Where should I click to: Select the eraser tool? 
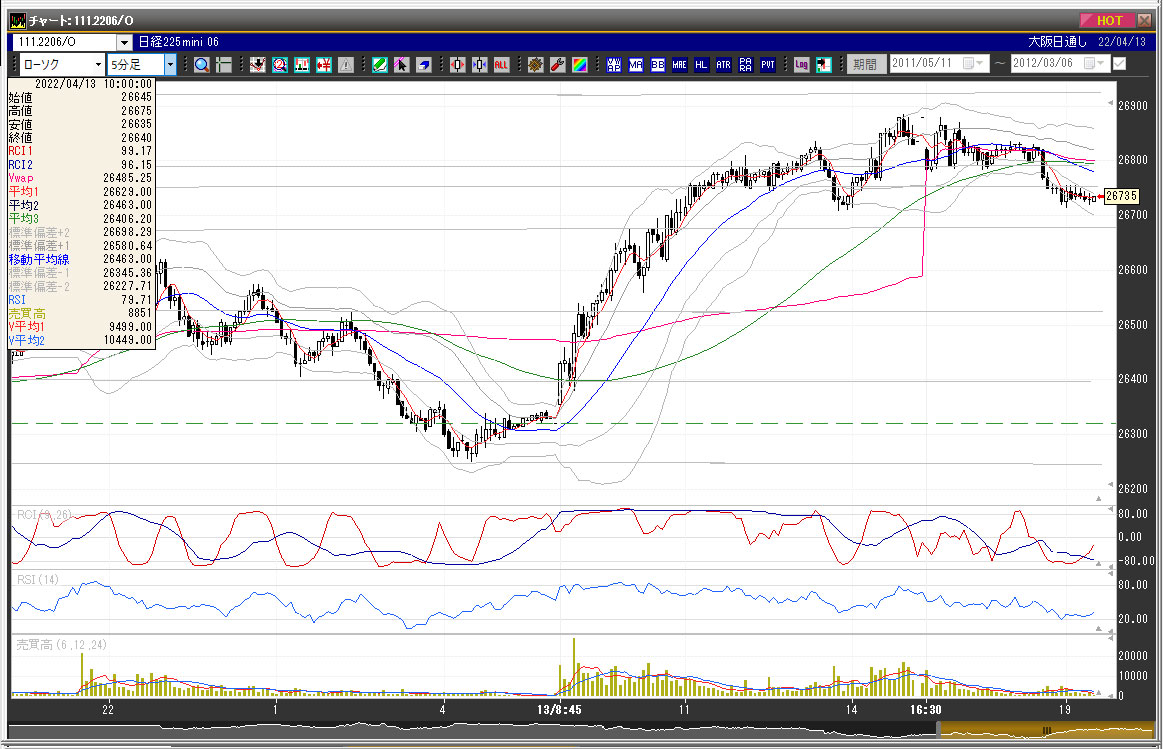[x=424, y=65]
